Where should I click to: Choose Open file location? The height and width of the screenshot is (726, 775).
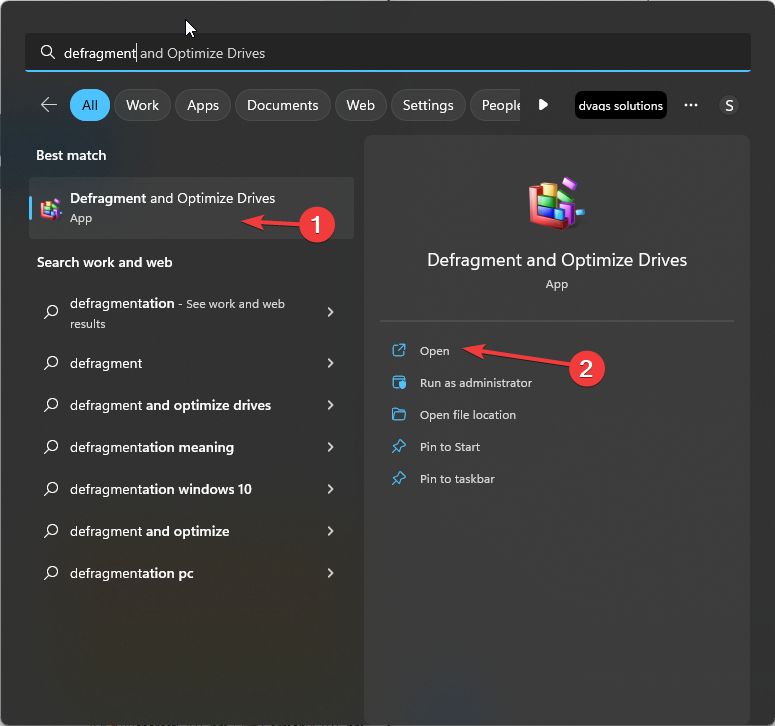pos(468,415)
